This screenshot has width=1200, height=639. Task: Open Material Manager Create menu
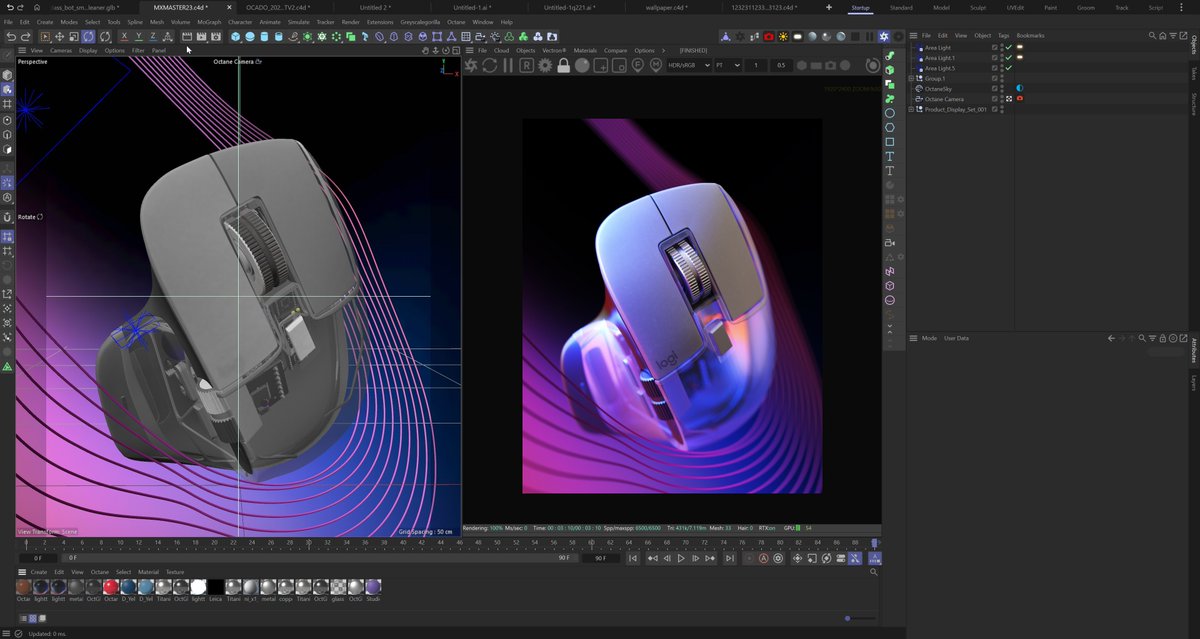pos(39,572)
